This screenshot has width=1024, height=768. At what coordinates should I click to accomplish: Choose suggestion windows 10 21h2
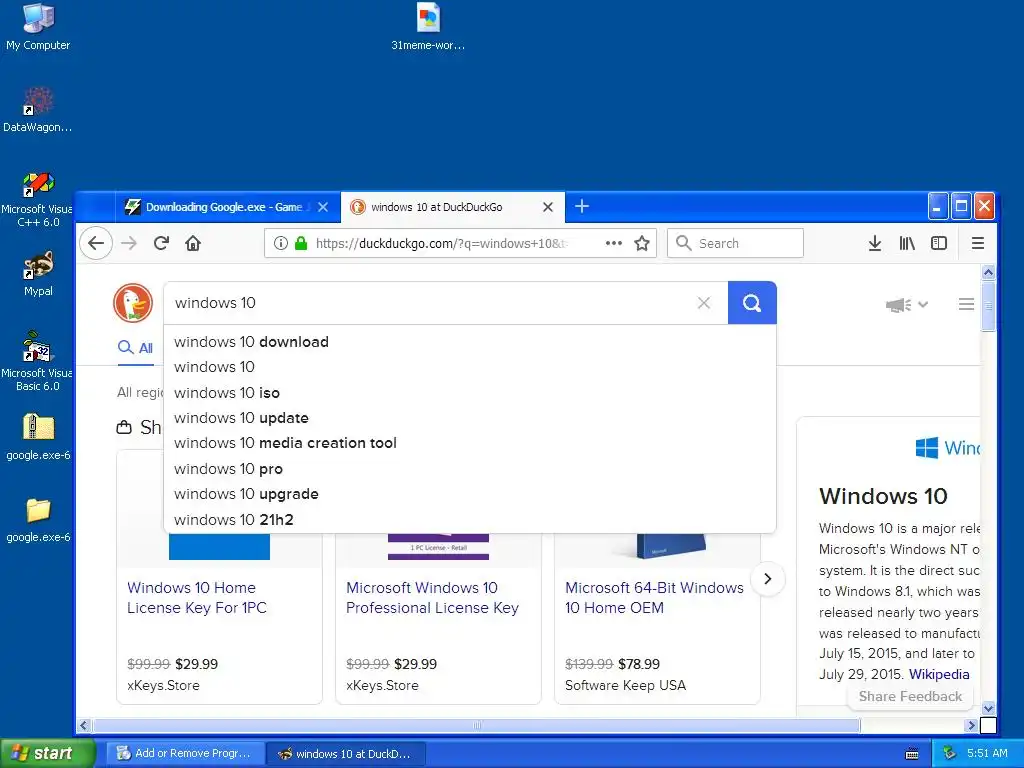point(470,520)
